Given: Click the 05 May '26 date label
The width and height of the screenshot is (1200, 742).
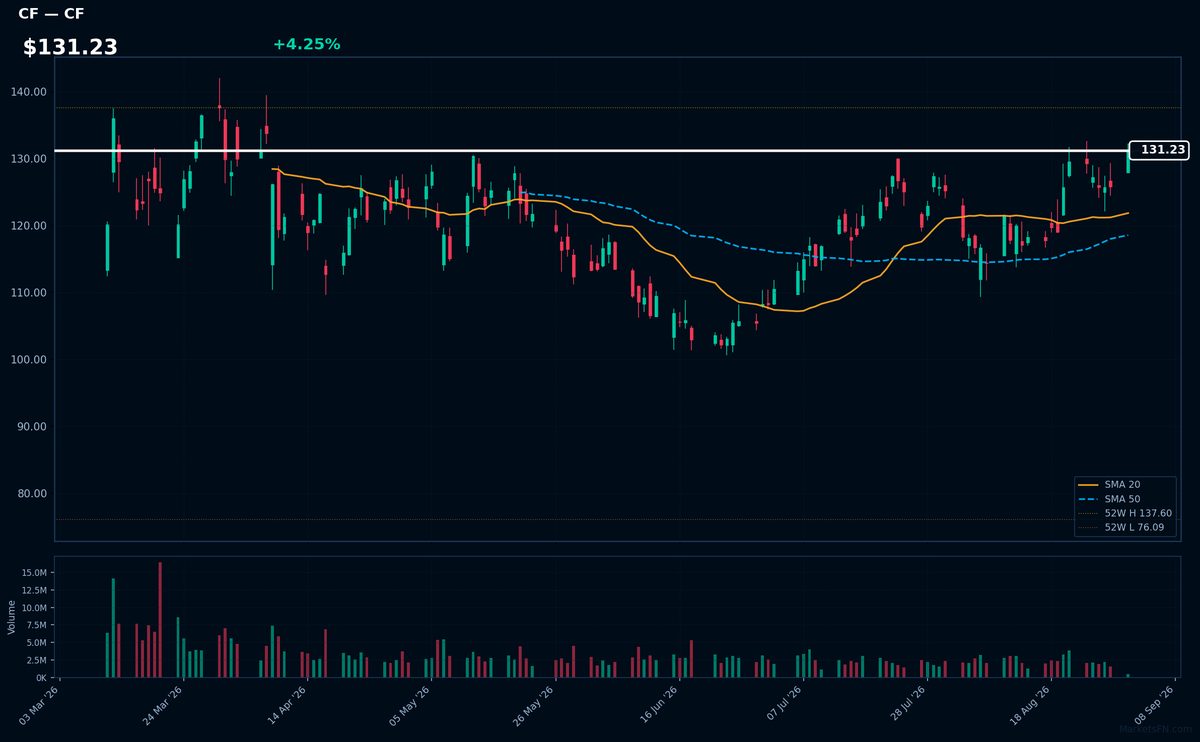Looking at the screenshot, I should [411, 705].
